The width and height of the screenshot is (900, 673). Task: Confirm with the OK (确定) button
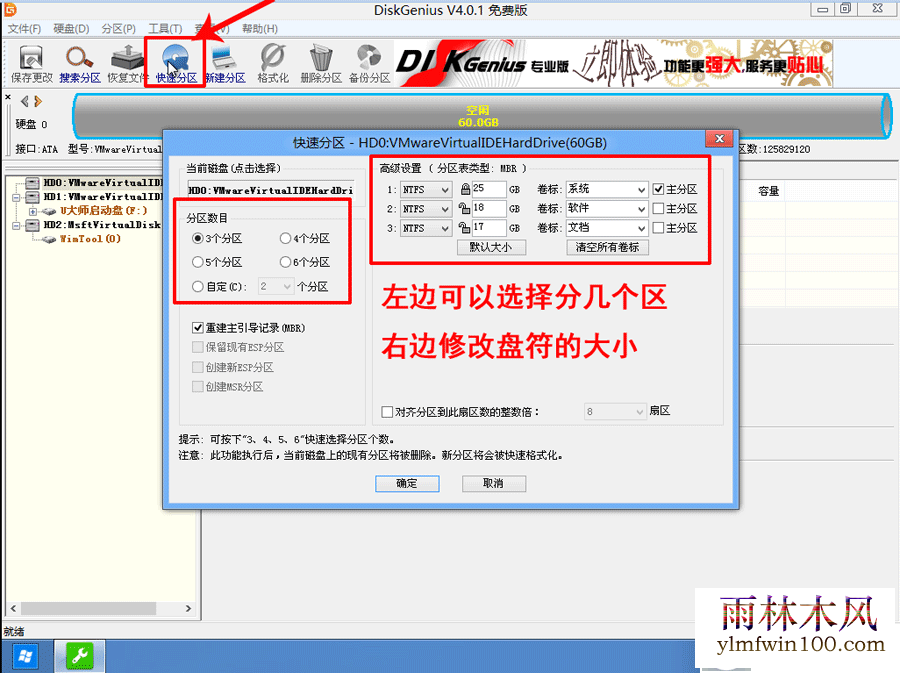point(408,484)
